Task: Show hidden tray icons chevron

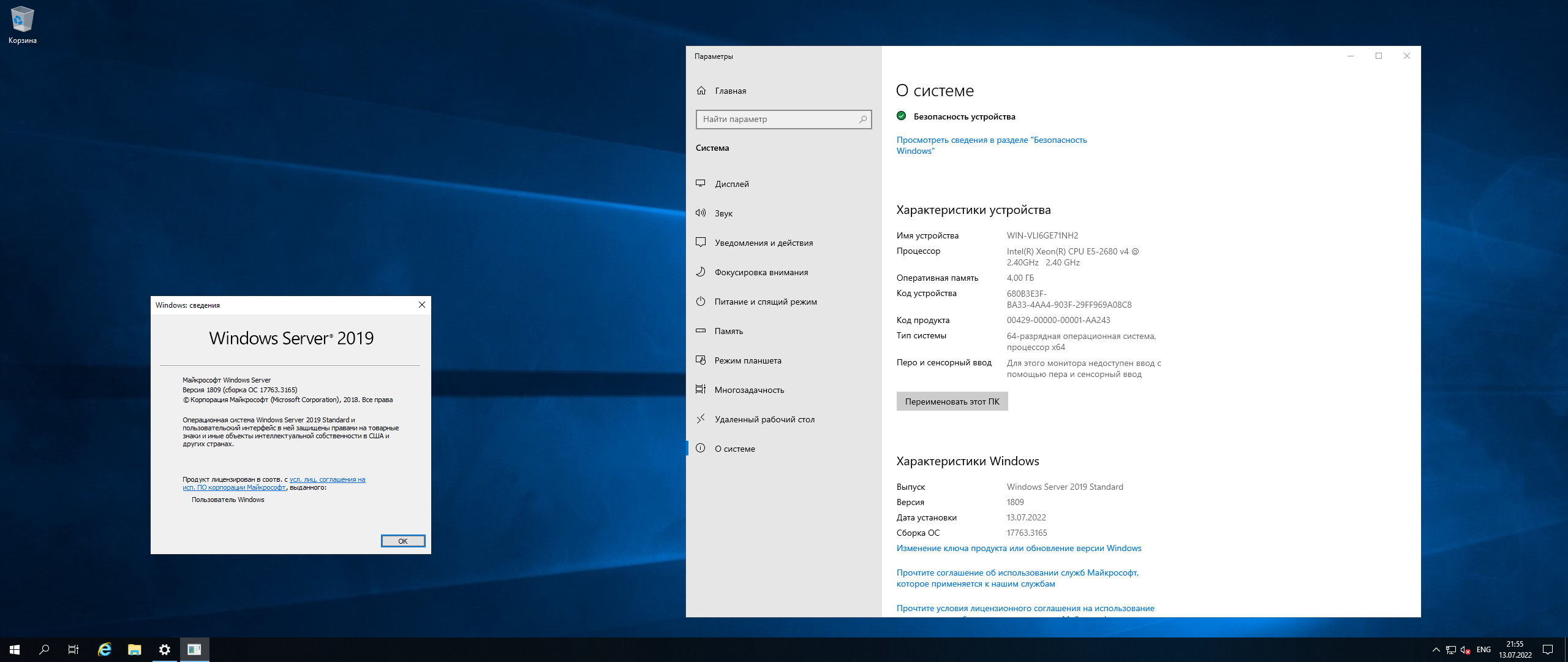Action: [x=1436, y=650]
